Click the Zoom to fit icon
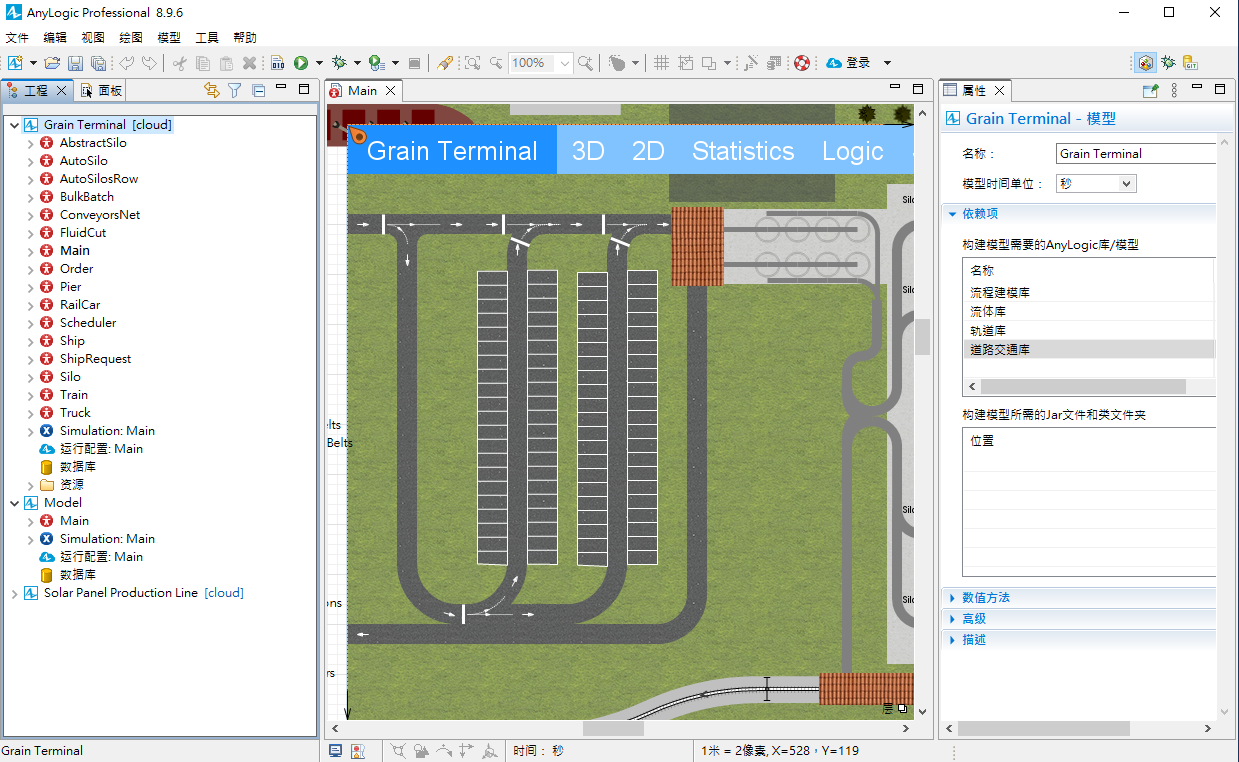 coord(472,63)
